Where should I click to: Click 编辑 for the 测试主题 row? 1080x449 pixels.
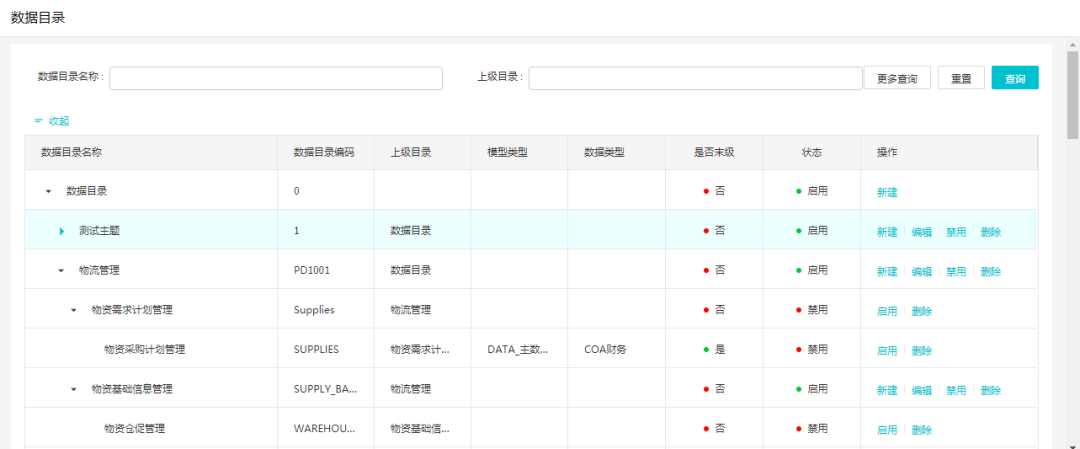pos(921,231)
